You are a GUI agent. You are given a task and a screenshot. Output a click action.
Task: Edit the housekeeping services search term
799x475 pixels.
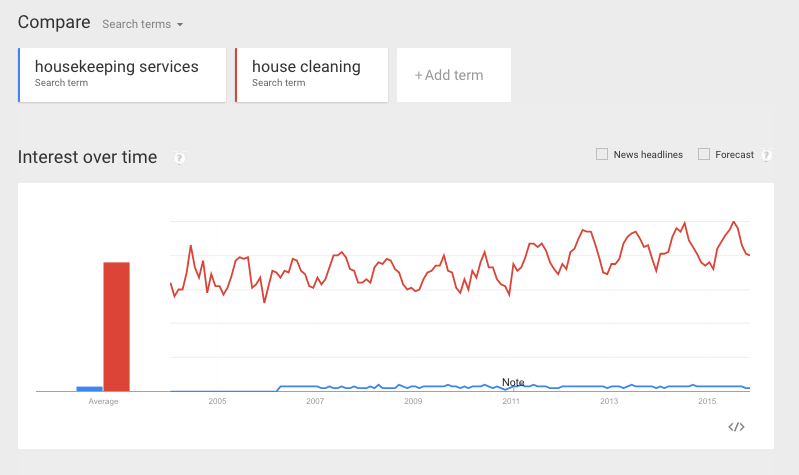coord(122,75)
